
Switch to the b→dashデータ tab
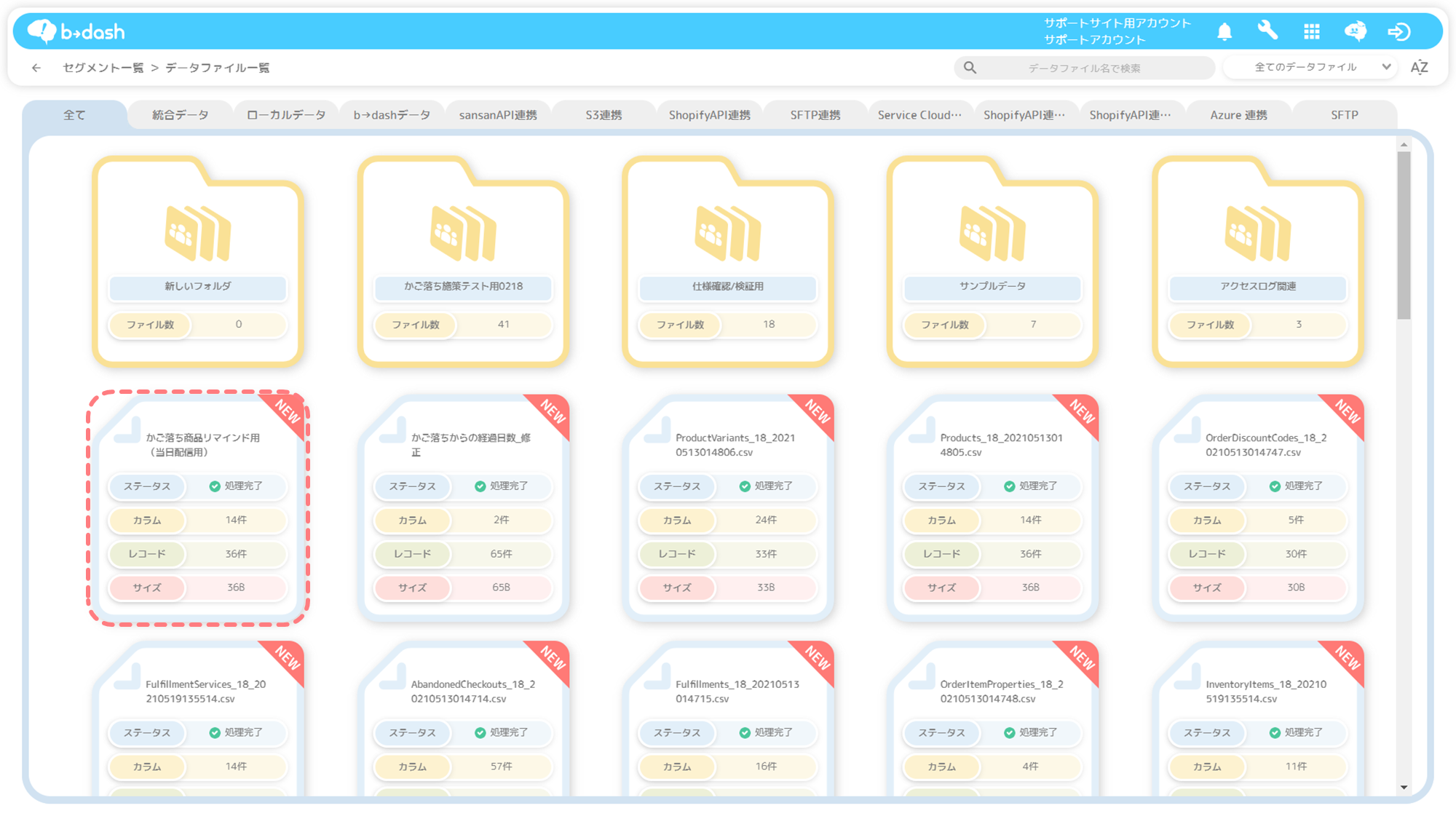[x=392, y=115]
